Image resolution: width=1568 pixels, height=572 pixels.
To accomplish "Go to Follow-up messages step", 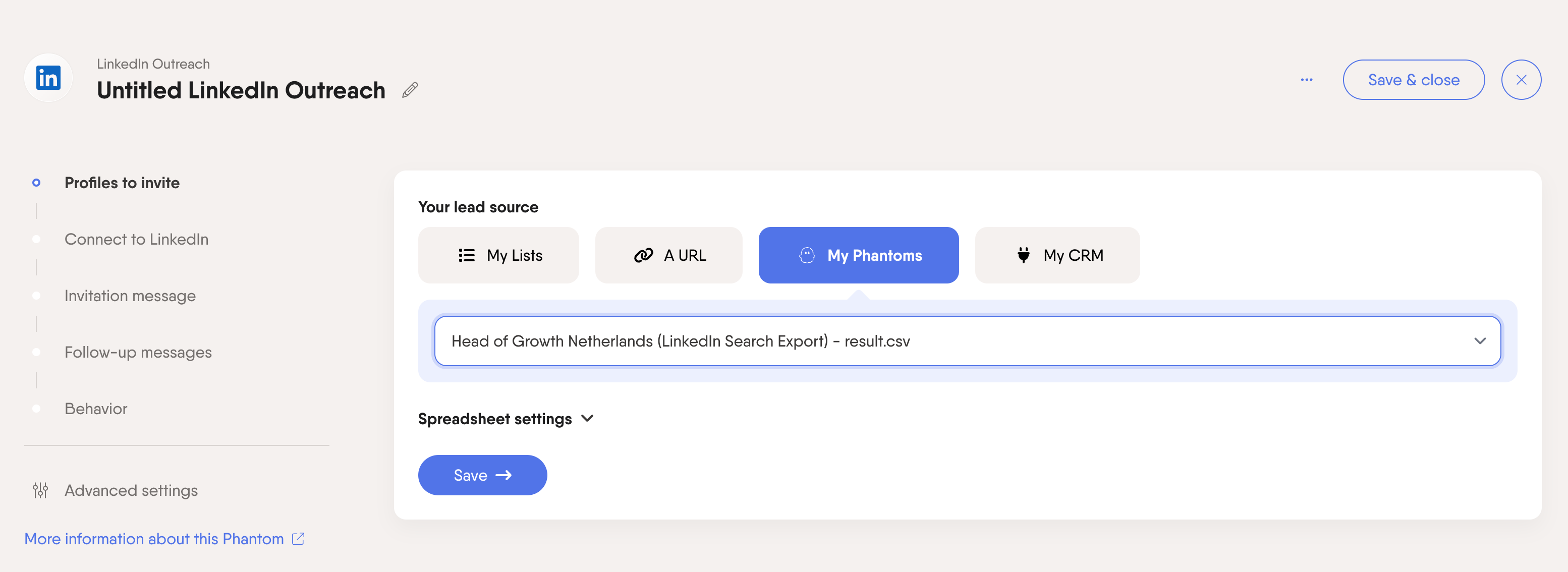I will pos(138,352).
